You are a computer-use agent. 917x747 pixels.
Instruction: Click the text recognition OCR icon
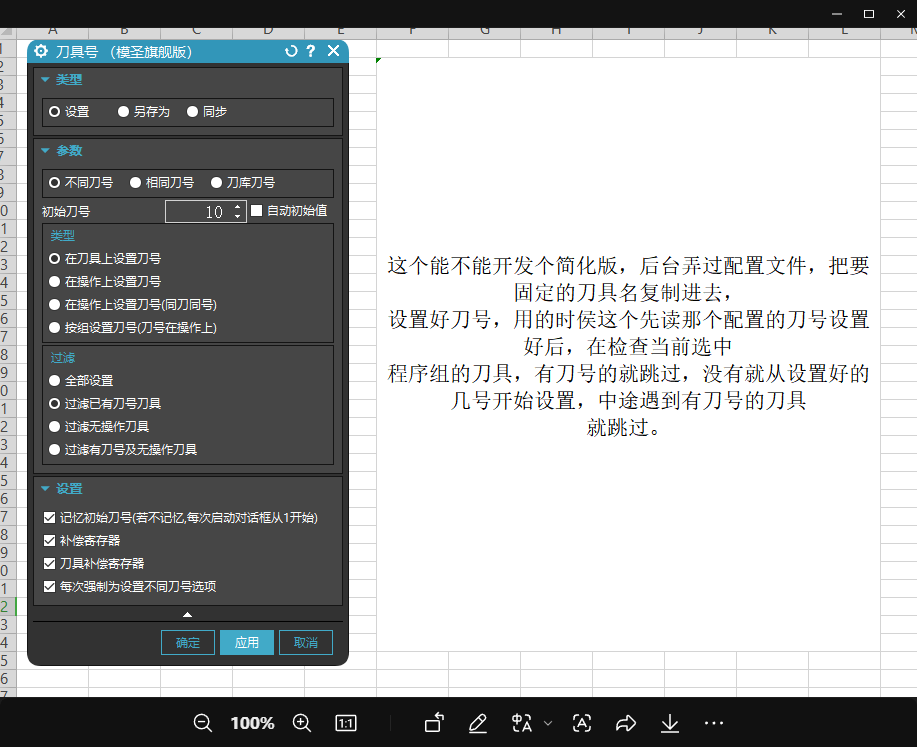[x=582, y=723]
